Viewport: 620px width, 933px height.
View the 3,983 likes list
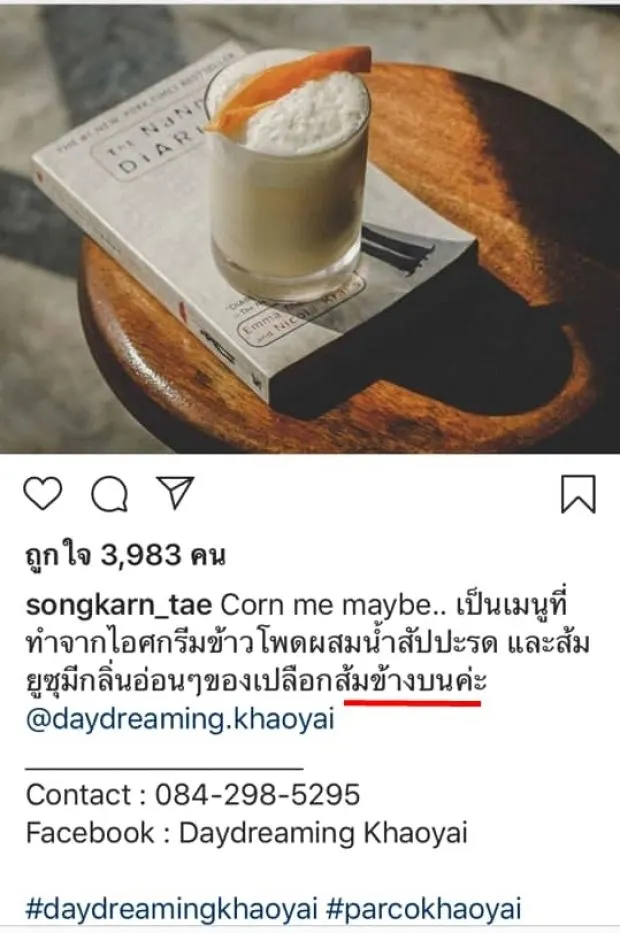pos(125,556)
